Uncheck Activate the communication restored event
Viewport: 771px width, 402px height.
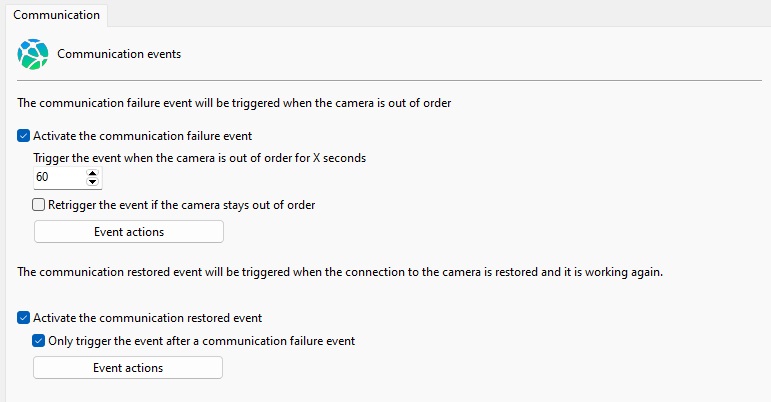24,317
